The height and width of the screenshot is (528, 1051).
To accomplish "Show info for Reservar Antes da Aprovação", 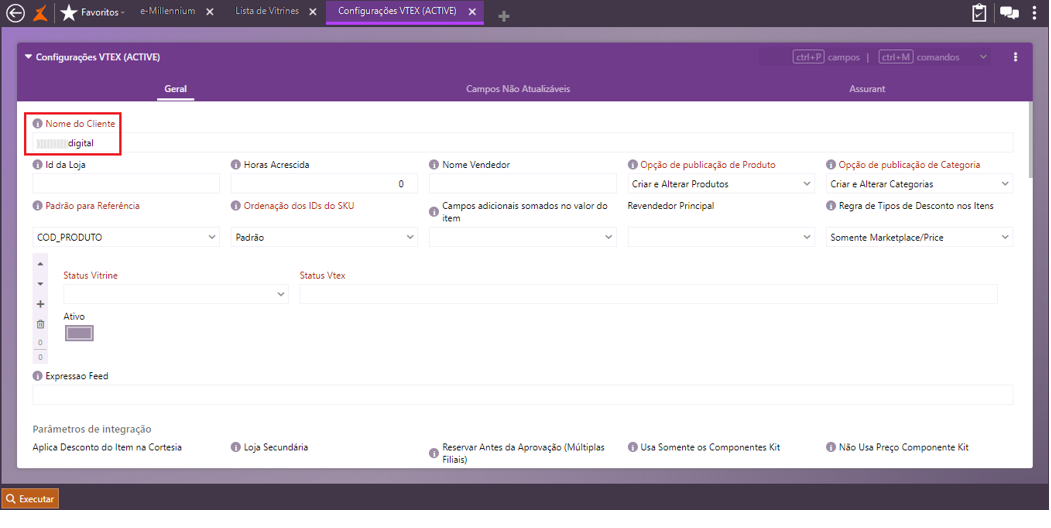I will [x=434, y=454].
